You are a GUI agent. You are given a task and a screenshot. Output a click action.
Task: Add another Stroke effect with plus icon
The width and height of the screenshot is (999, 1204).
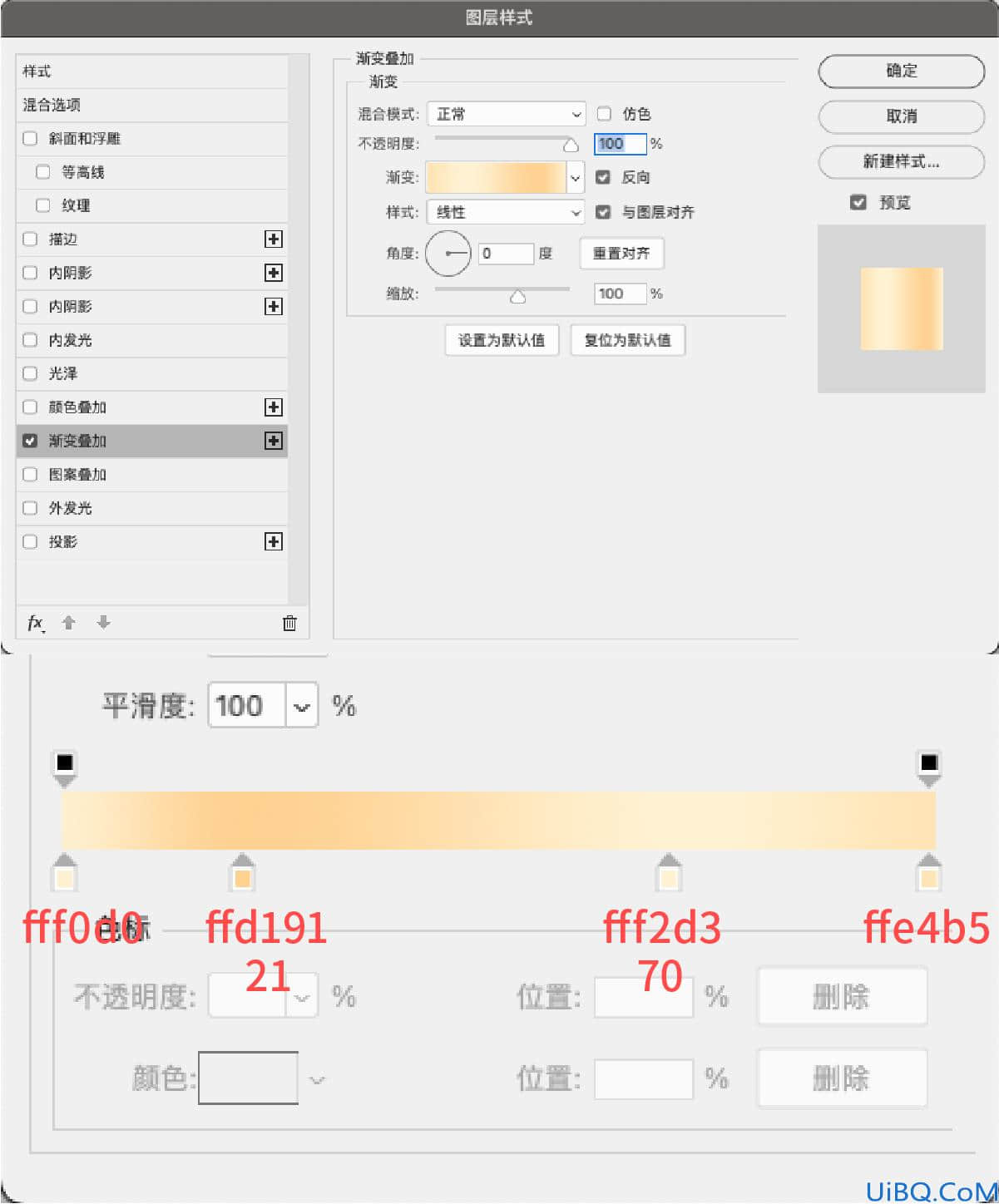pyautogui.click(x=273, y=239)
